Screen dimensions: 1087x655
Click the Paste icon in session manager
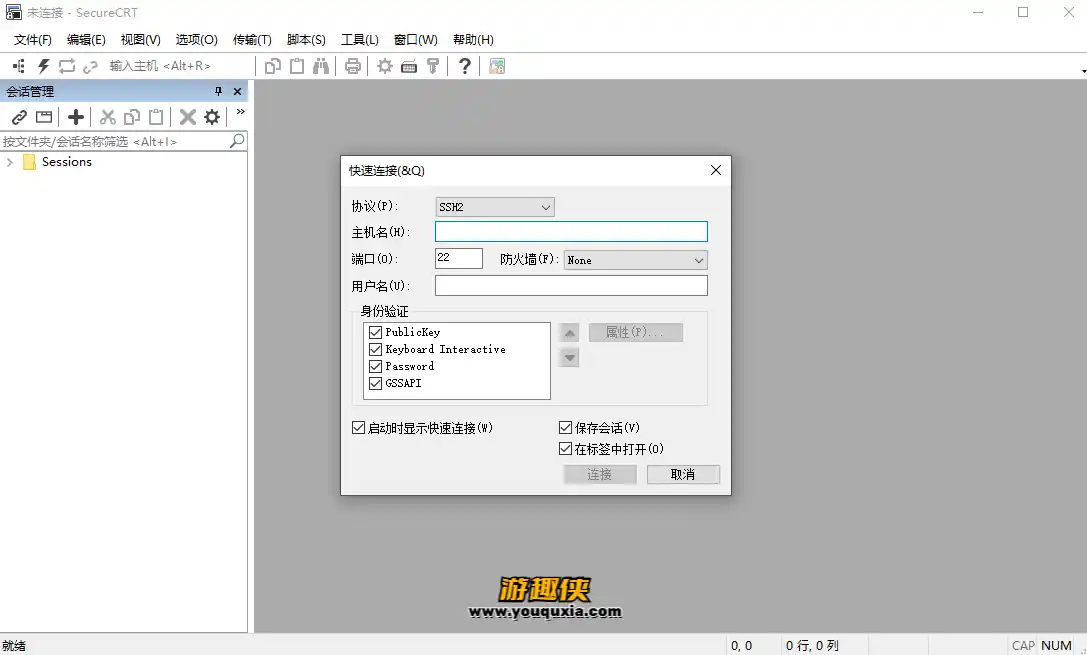(156, 117)
